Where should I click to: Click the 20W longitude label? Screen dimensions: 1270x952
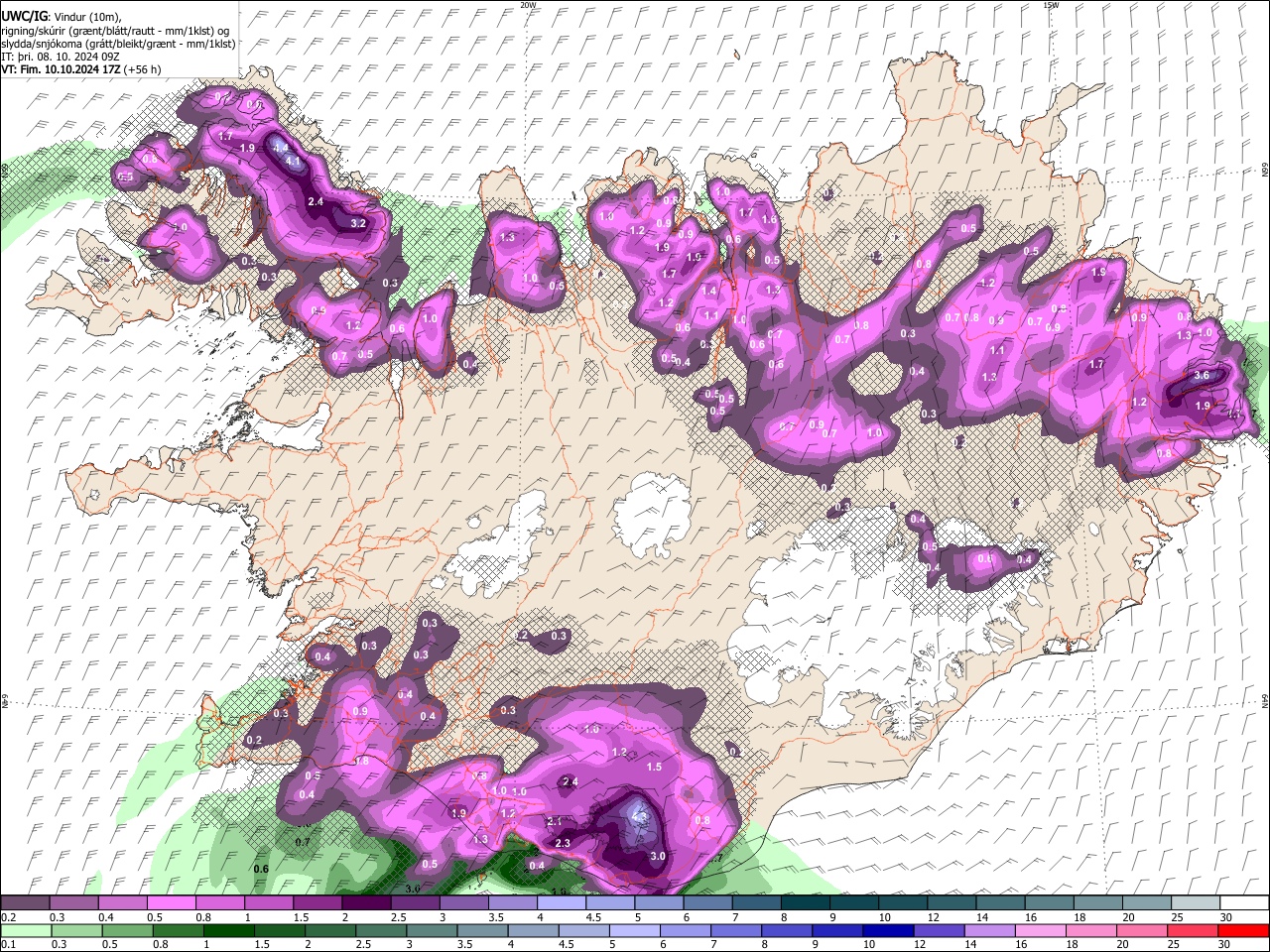pos(528,5)
